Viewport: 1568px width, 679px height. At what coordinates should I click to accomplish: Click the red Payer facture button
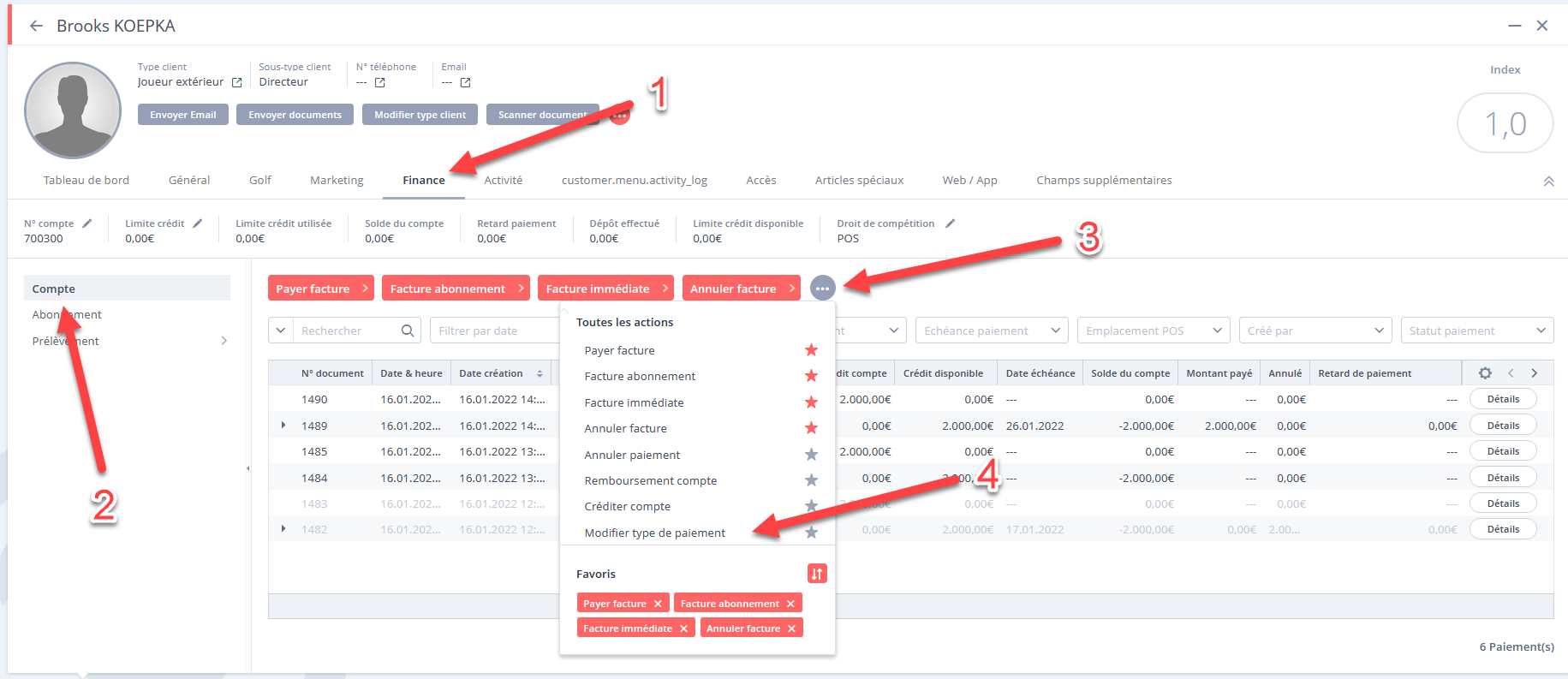(x=321, y=289)
